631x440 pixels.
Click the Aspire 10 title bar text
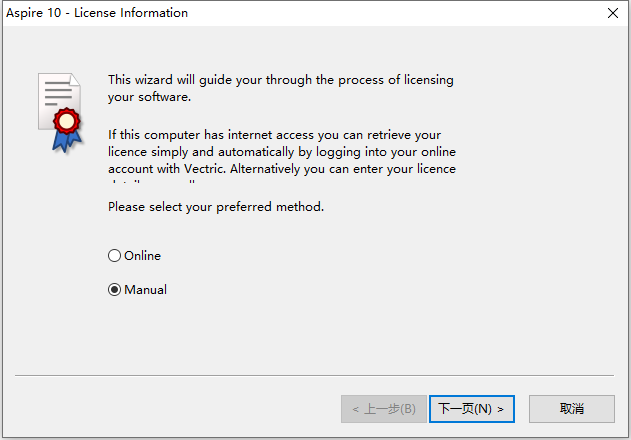tap(97, 13)
